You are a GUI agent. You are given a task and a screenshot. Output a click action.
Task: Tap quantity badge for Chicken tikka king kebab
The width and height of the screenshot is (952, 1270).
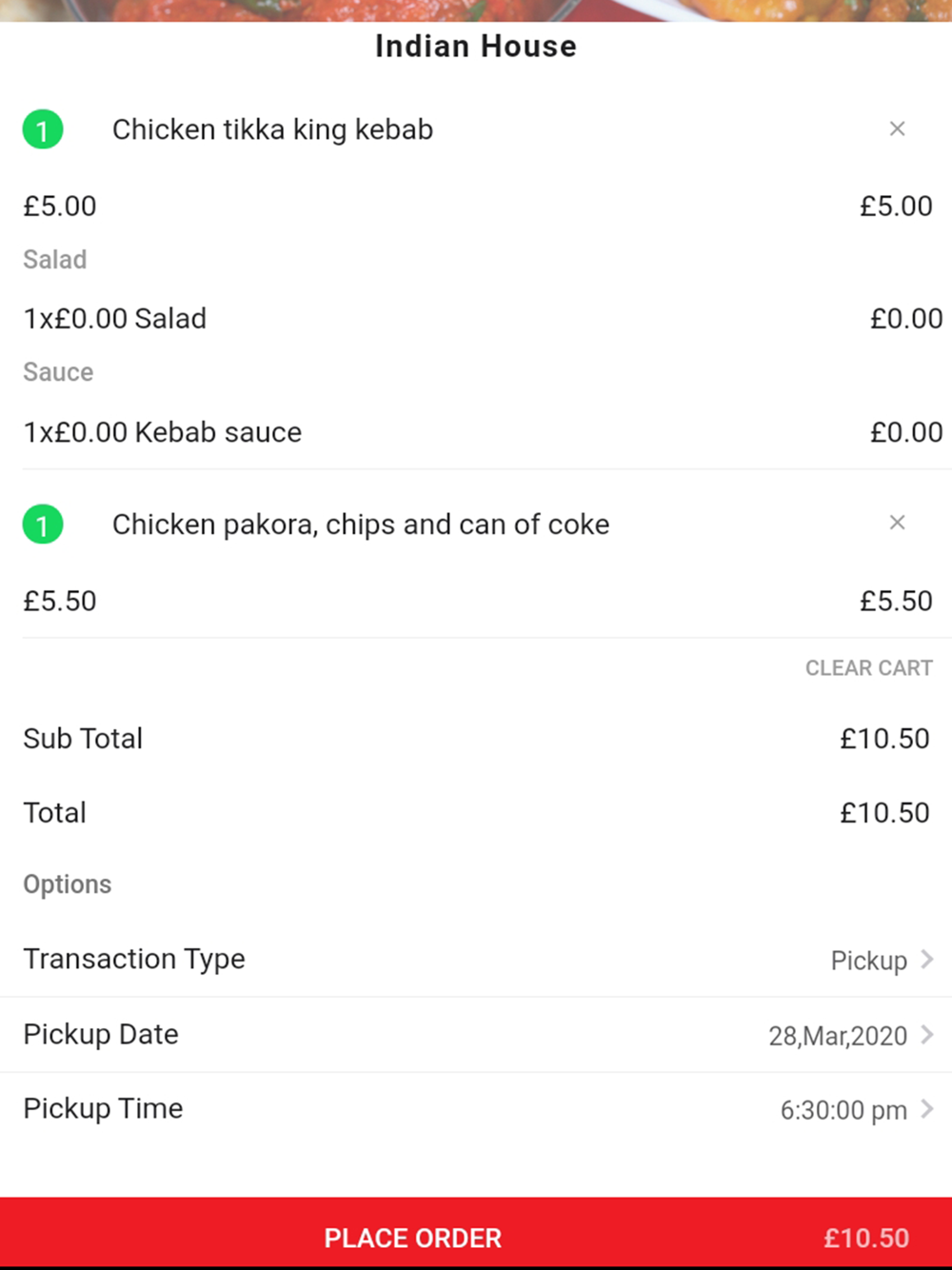click(43, 129)
